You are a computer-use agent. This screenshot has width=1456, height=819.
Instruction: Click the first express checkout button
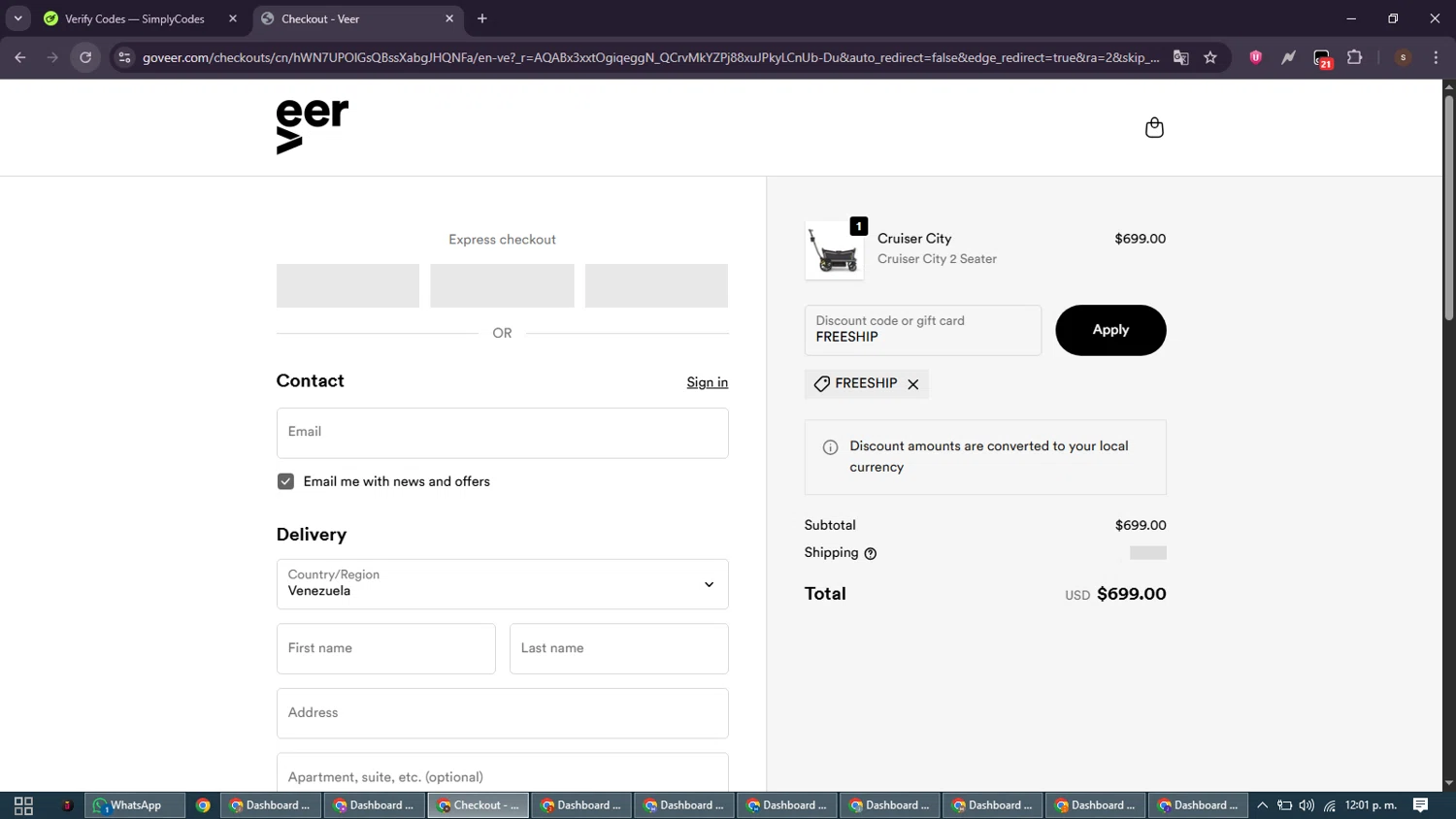[347, 285]
